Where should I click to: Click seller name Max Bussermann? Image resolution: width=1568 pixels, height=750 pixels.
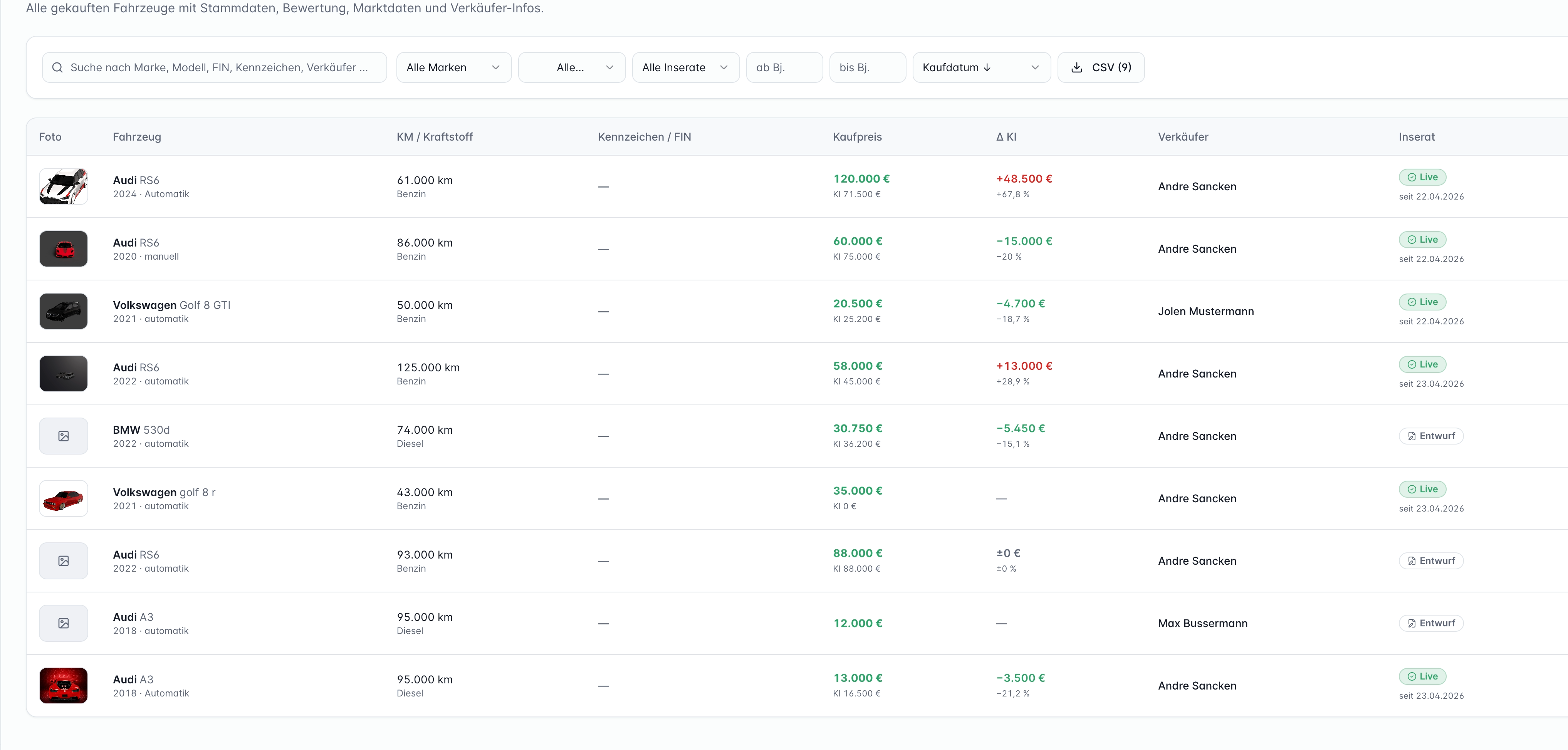click(x=1203, y=623)
